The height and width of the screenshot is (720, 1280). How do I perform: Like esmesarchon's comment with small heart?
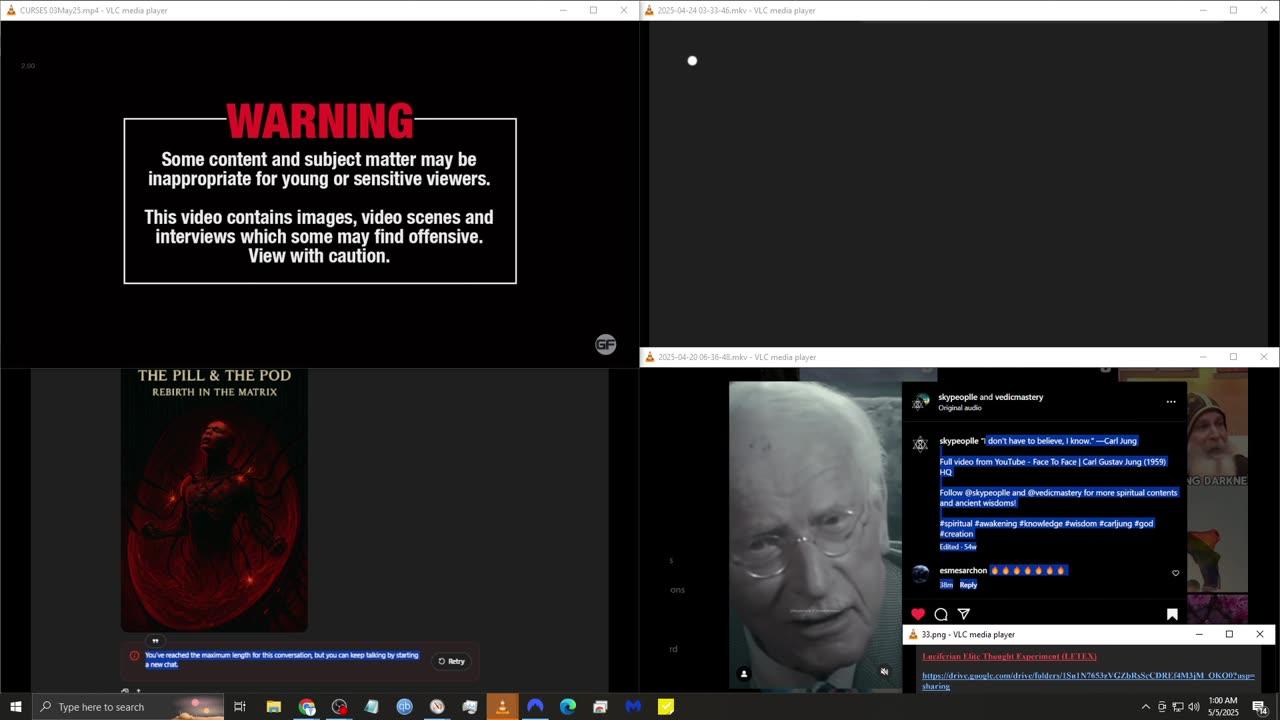point(1175,573)
